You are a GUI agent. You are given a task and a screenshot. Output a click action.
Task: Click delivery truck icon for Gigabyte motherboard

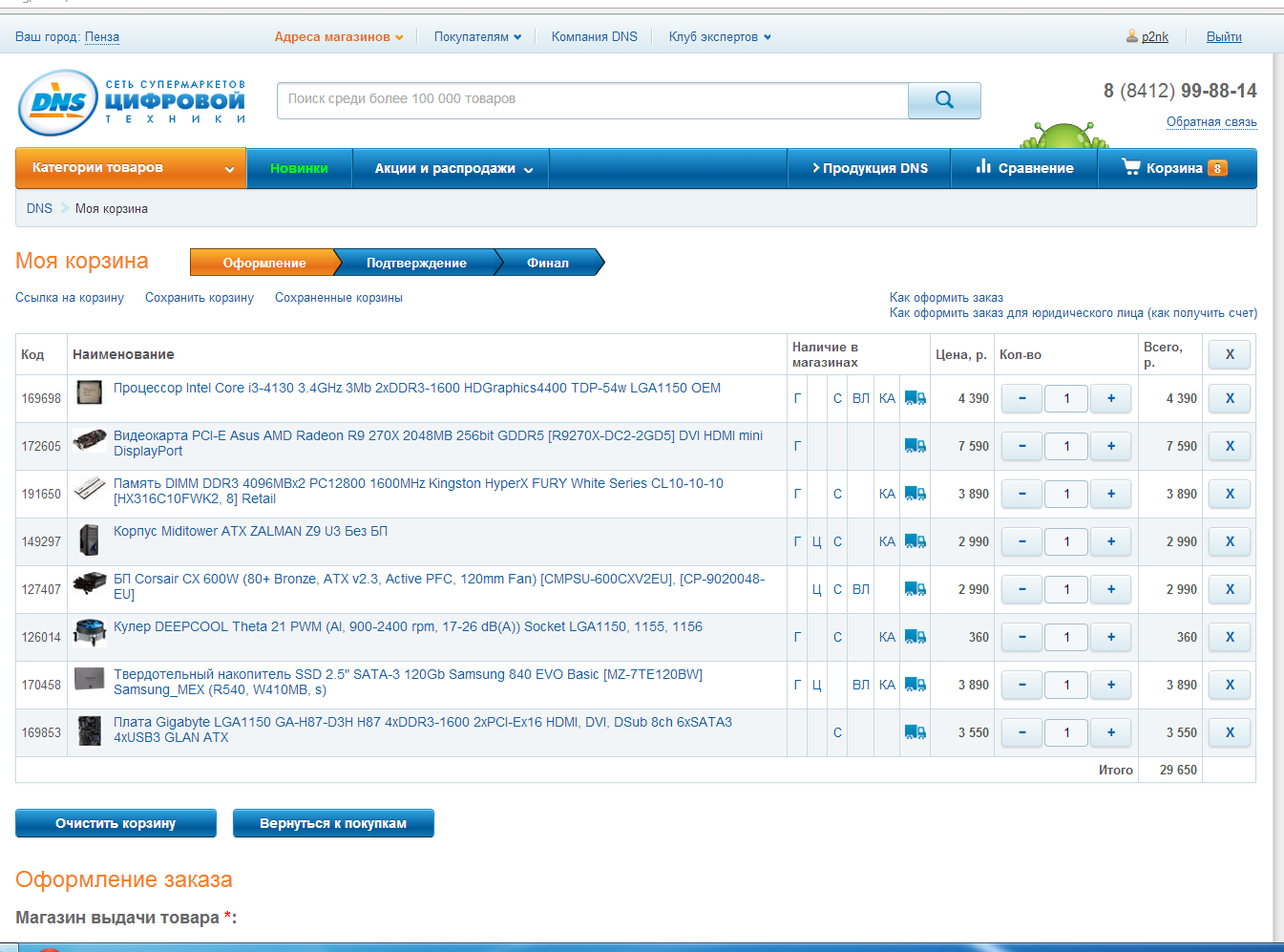pyautogui.click(x=915, y=732)
